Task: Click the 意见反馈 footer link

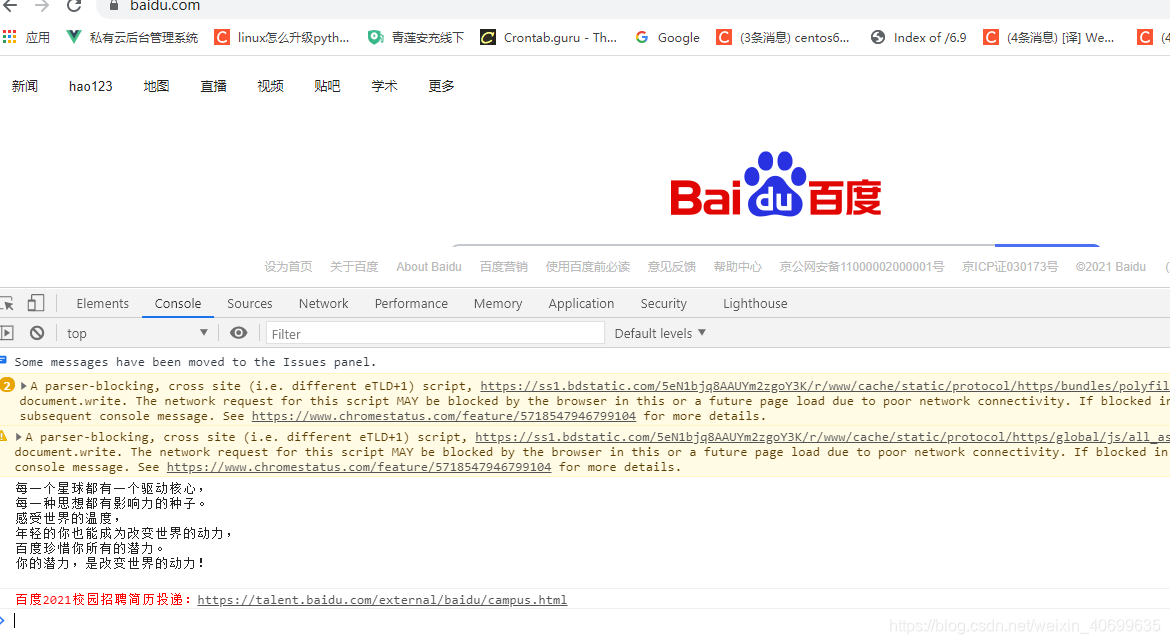Action: click(x=672, y=267)
